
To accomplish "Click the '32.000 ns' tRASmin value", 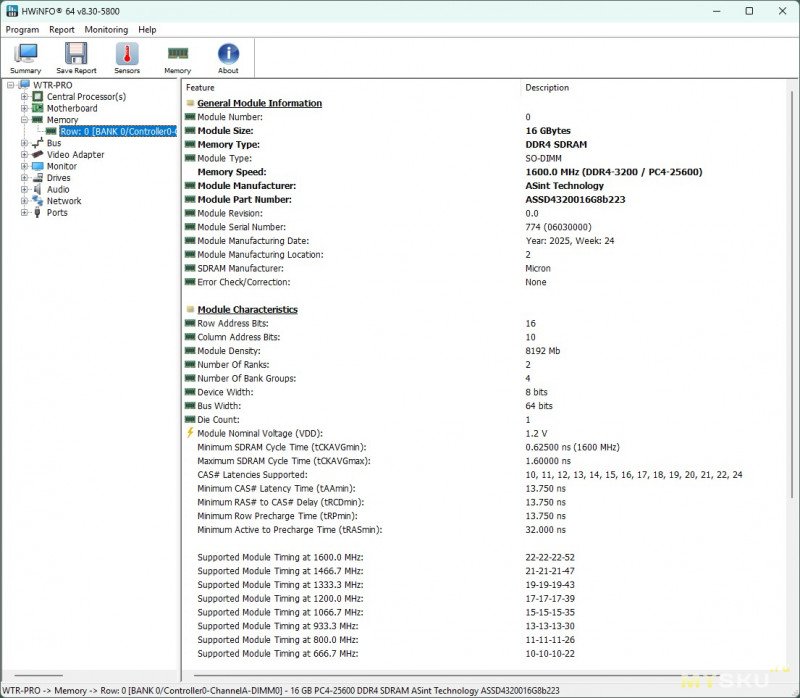I will coord(545,530).
